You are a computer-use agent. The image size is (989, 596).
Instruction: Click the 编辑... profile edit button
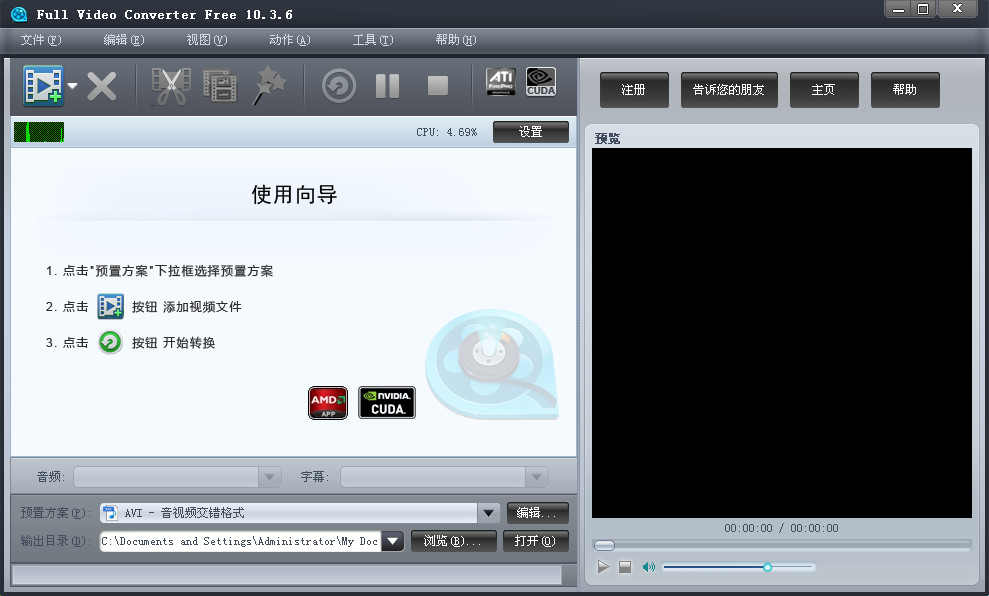537,513
